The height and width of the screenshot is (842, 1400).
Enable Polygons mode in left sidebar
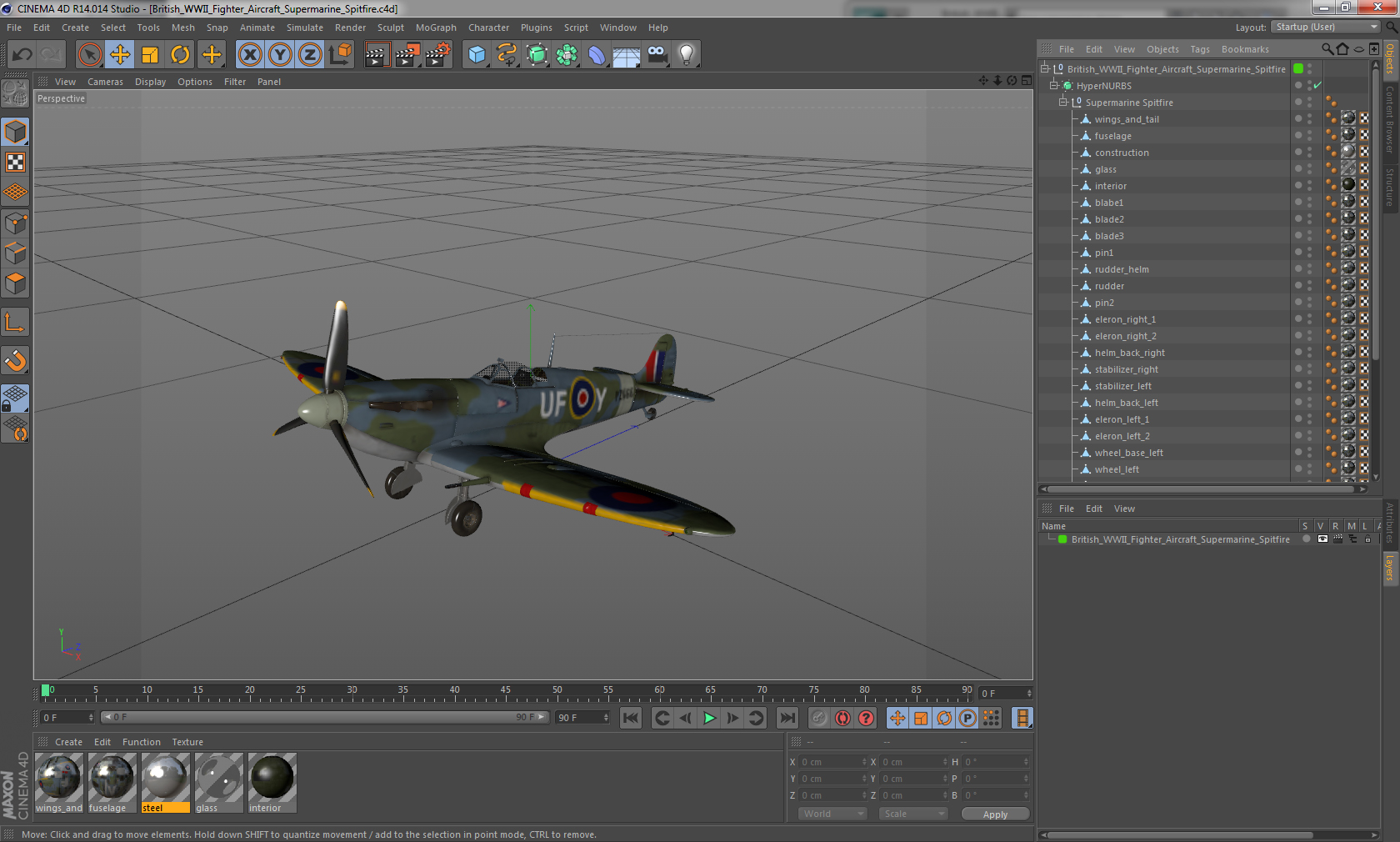[x=16, y=283]
